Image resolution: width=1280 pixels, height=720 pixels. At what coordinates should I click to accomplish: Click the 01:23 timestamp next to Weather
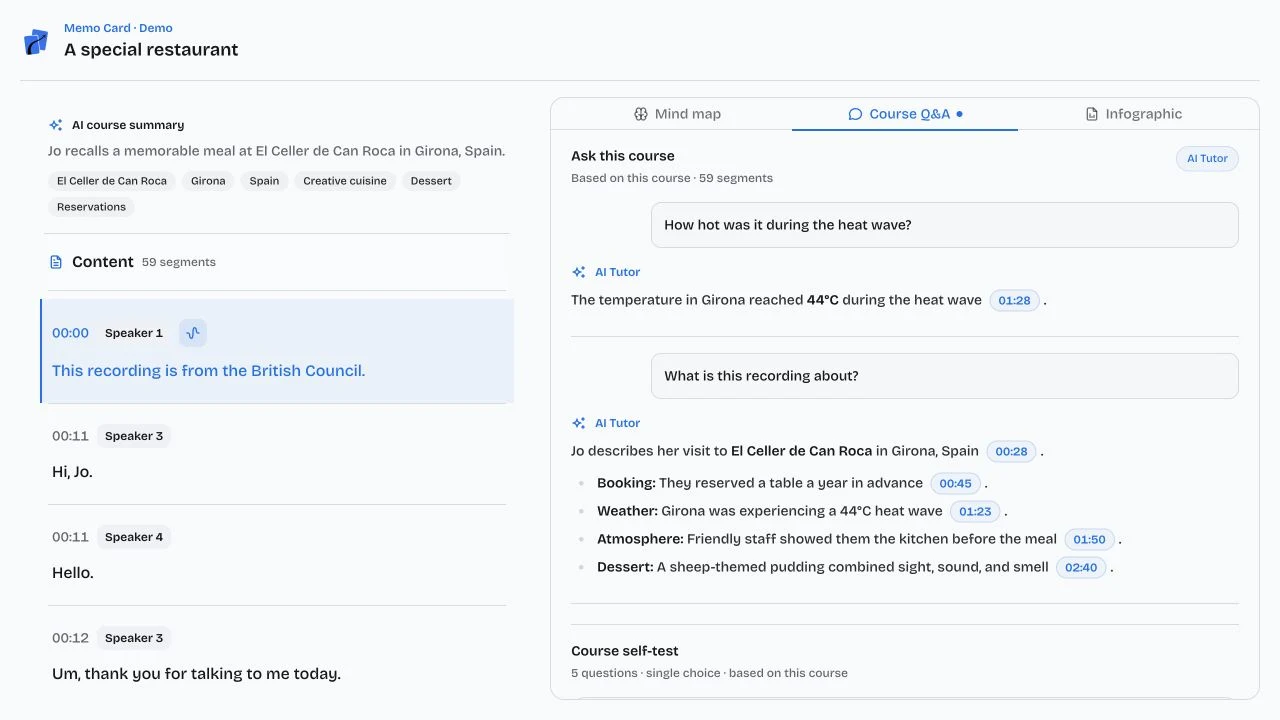975,511
